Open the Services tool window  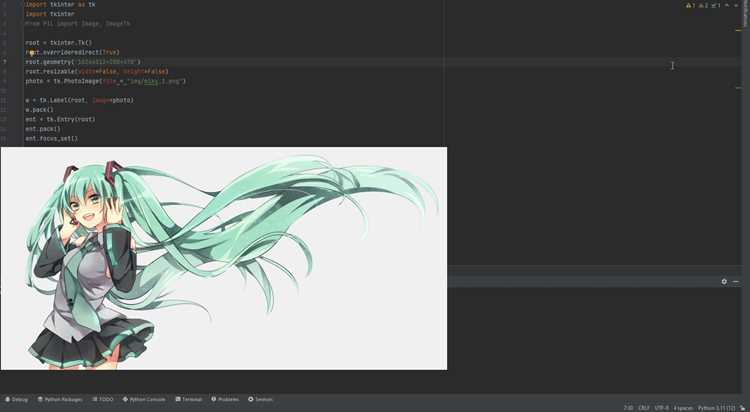point(260,399)
